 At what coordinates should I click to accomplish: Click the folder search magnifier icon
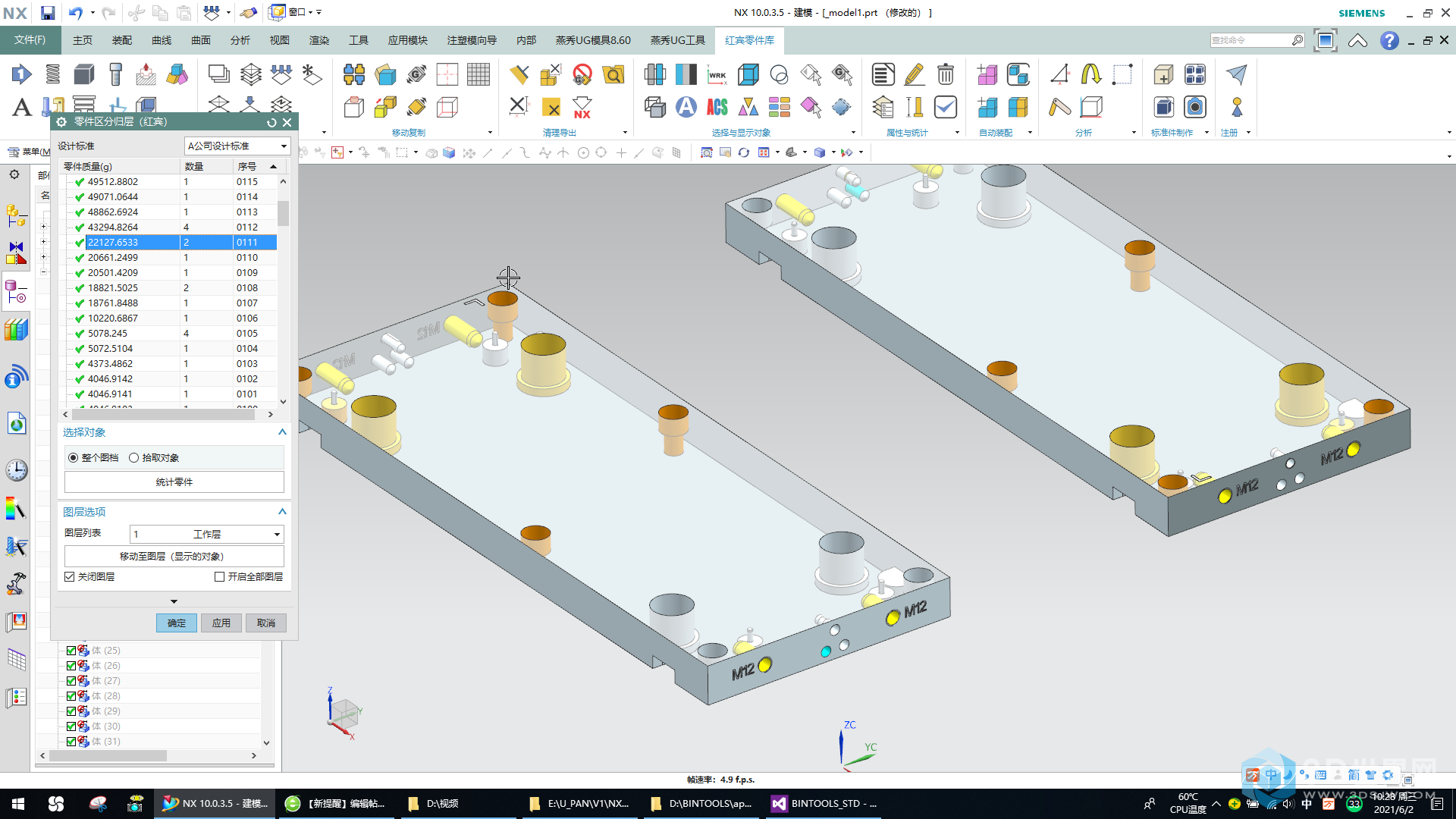pyautogui.click(x=613, y=74)
